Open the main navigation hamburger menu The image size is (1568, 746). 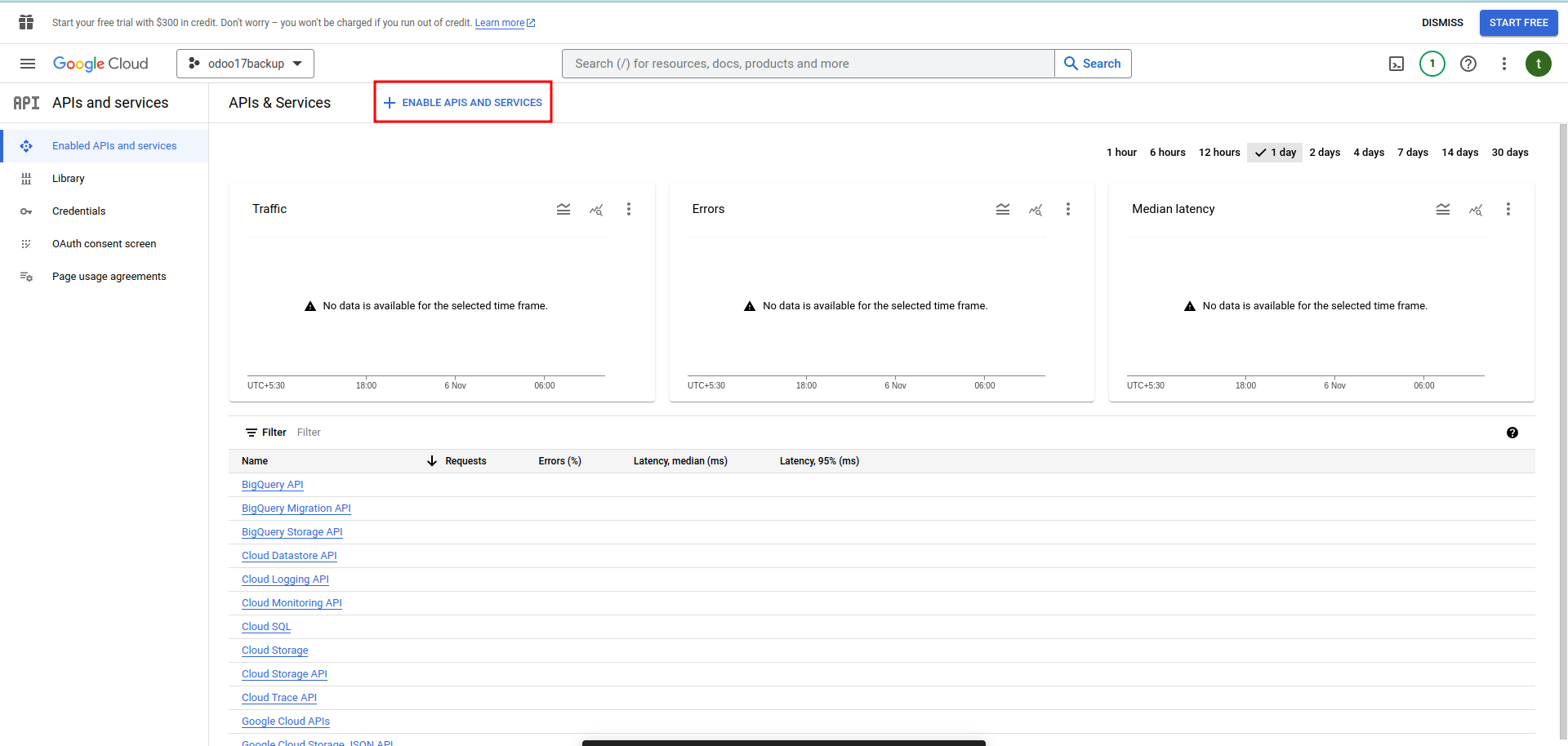click(x=28, y=64)
